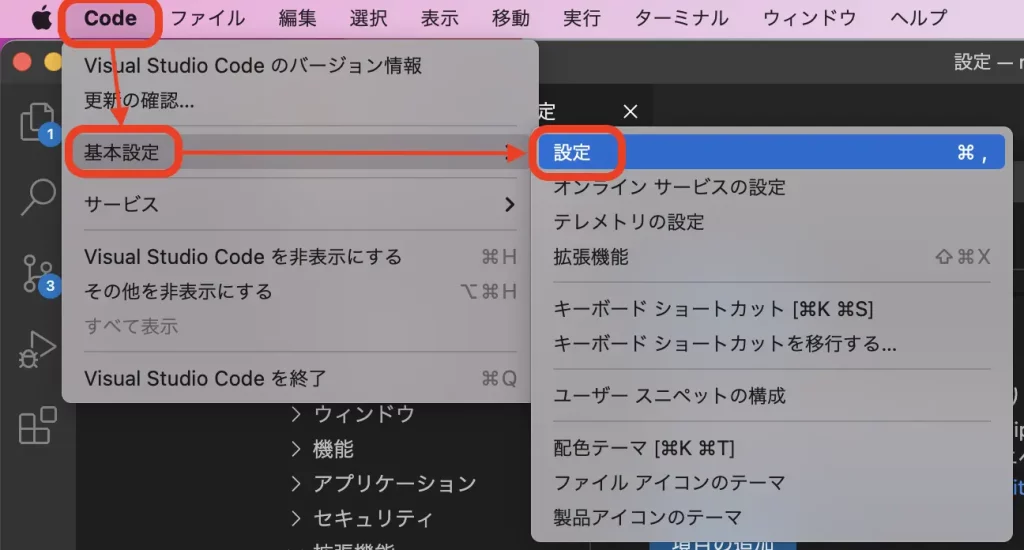Choose 配色テーマ [⌘K ⌘T]
1024x550 pixels.
click(x=771, y=448)
